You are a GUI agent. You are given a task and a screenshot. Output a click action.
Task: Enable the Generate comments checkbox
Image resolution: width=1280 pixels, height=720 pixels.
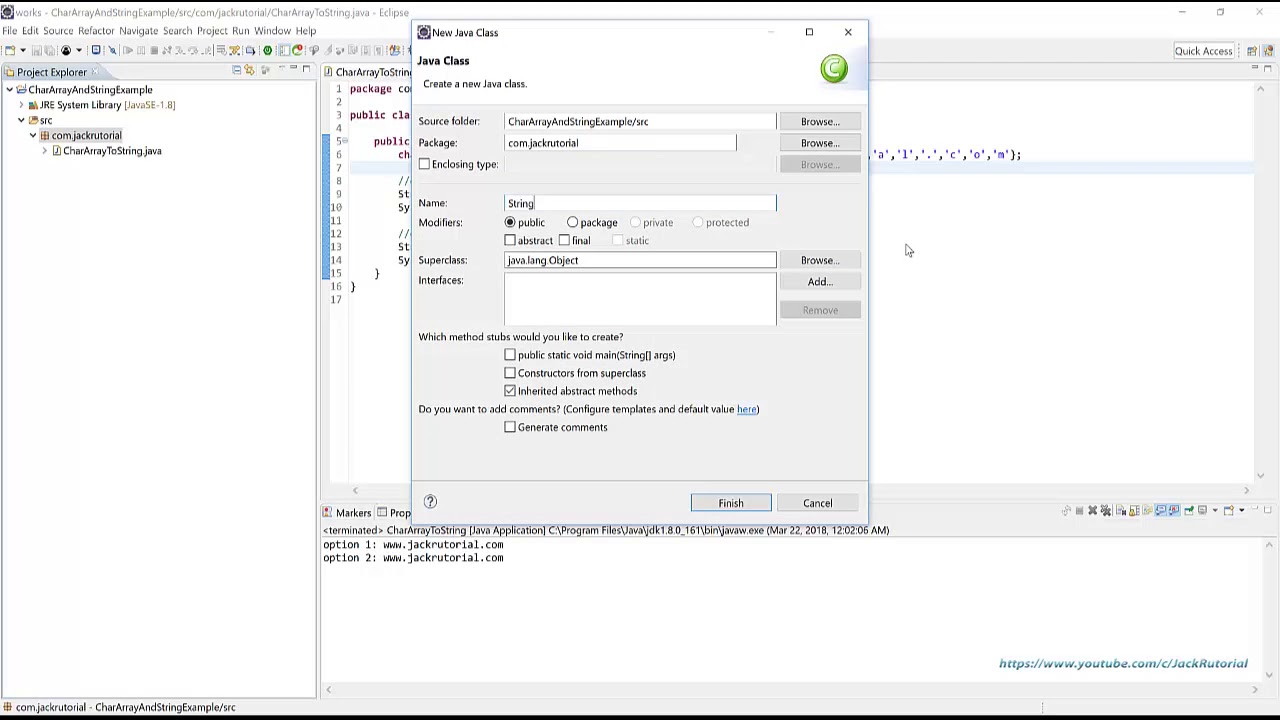coord(510,427)
